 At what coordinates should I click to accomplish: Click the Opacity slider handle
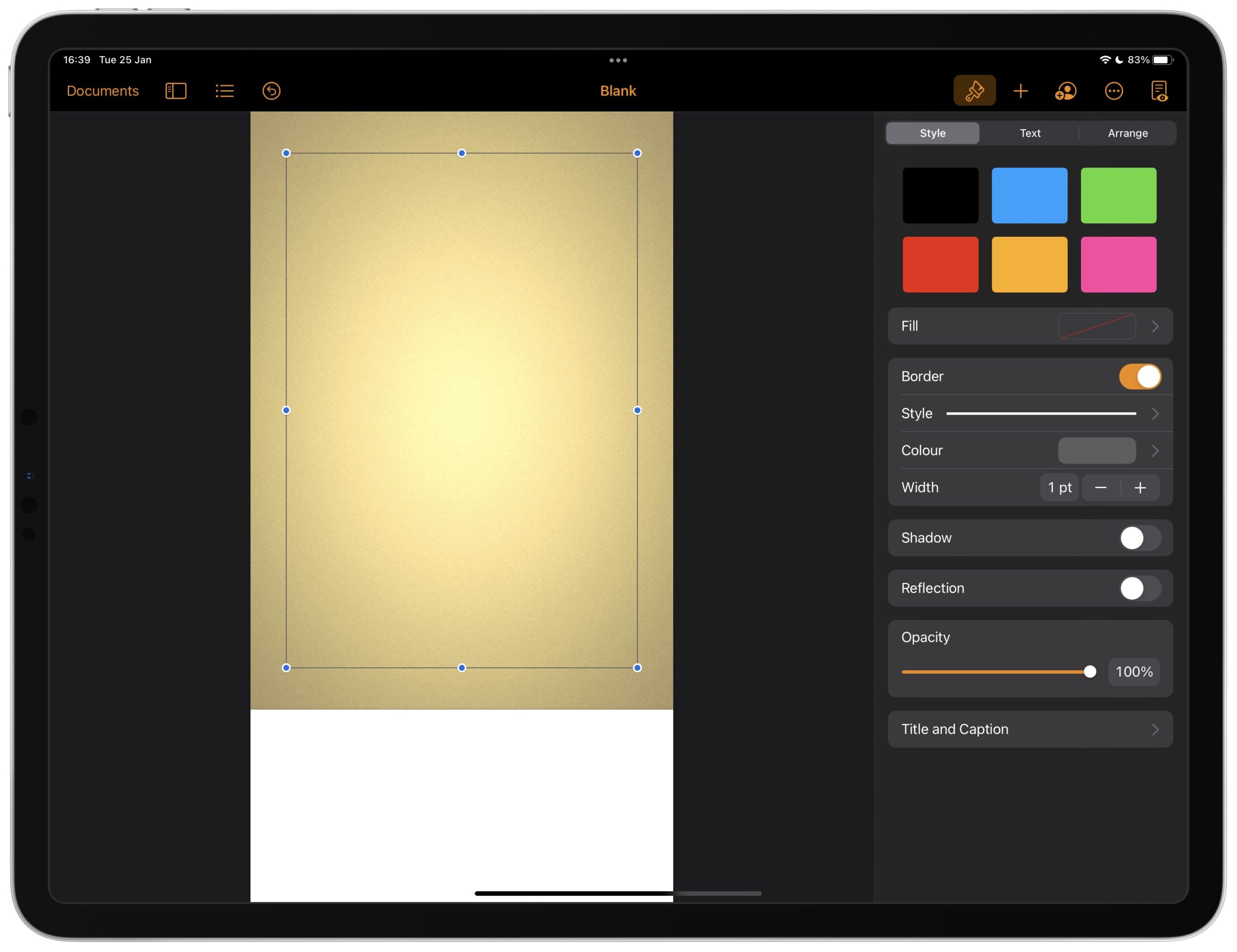[1089, 672]
